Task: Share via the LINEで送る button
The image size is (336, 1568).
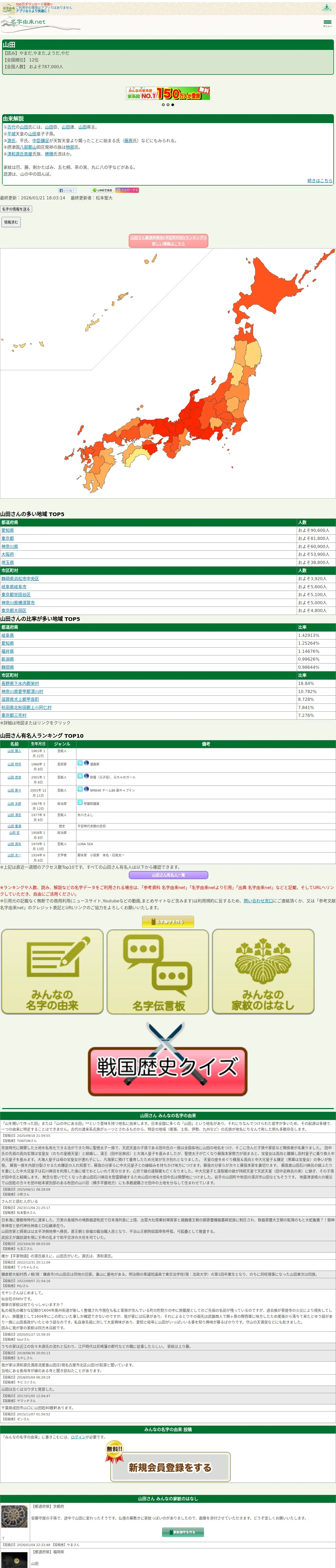Action: tap(102, 191)
